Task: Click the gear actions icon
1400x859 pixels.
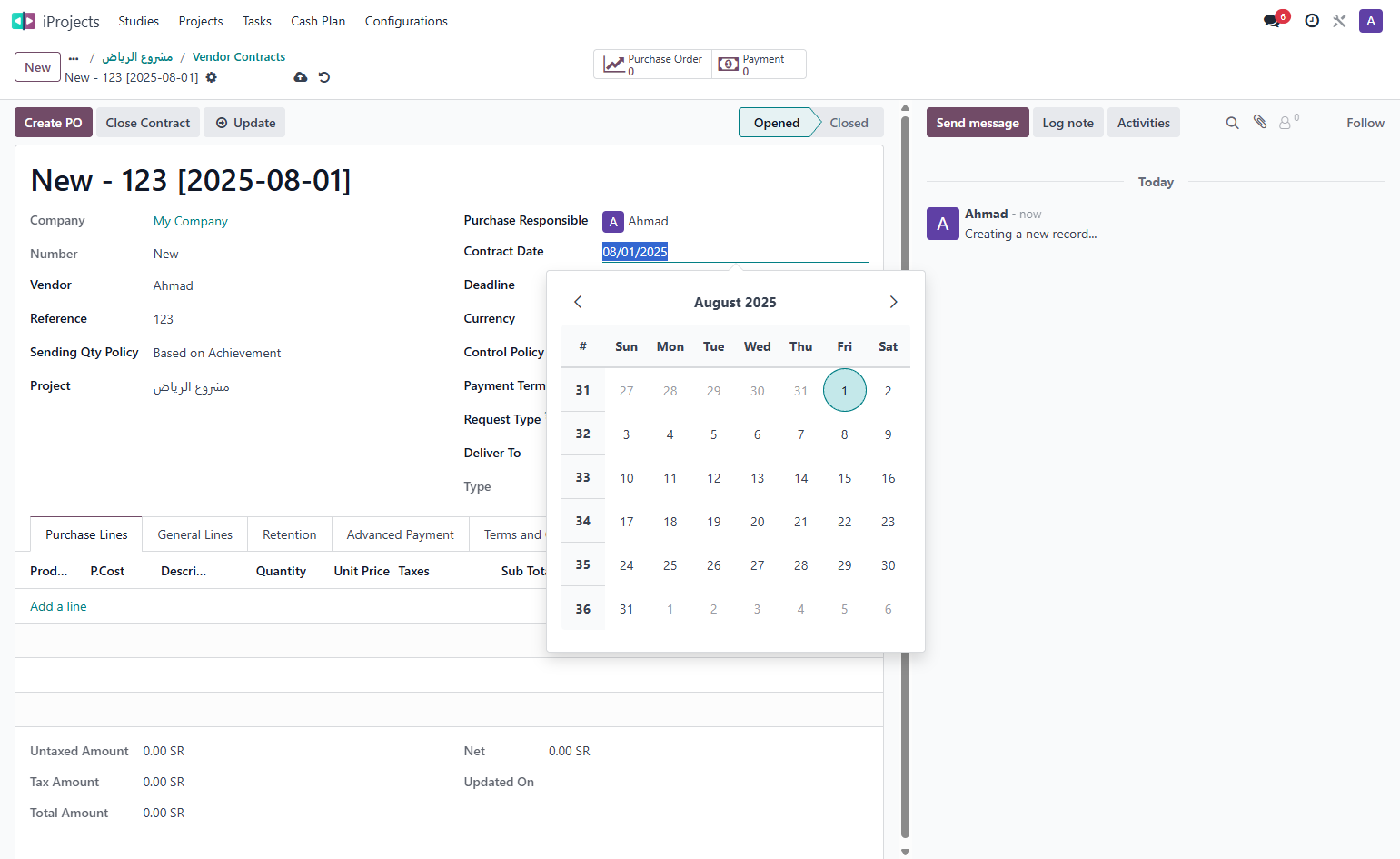Action: 212,77
